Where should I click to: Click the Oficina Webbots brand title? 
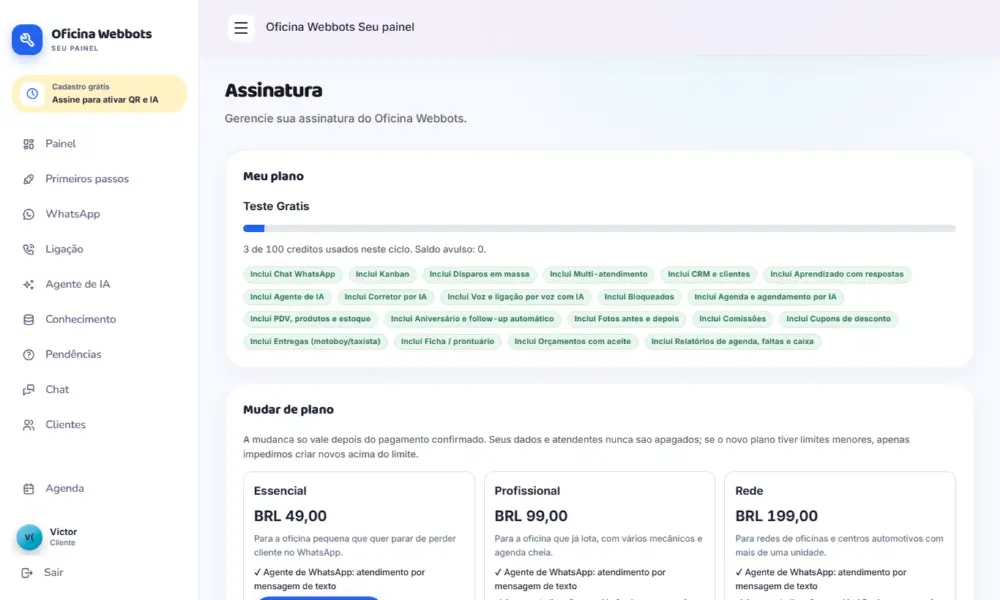pos(101,34)
